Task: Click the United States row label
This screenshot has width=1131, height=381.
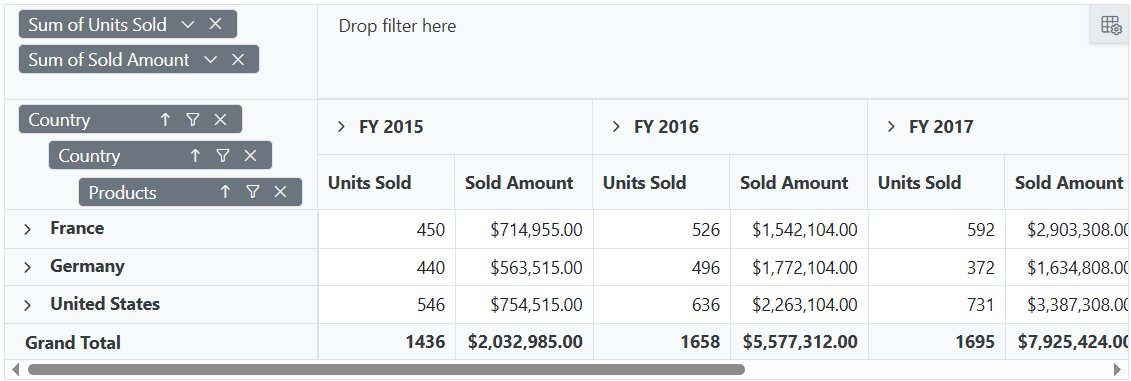Action: [105, 304]
